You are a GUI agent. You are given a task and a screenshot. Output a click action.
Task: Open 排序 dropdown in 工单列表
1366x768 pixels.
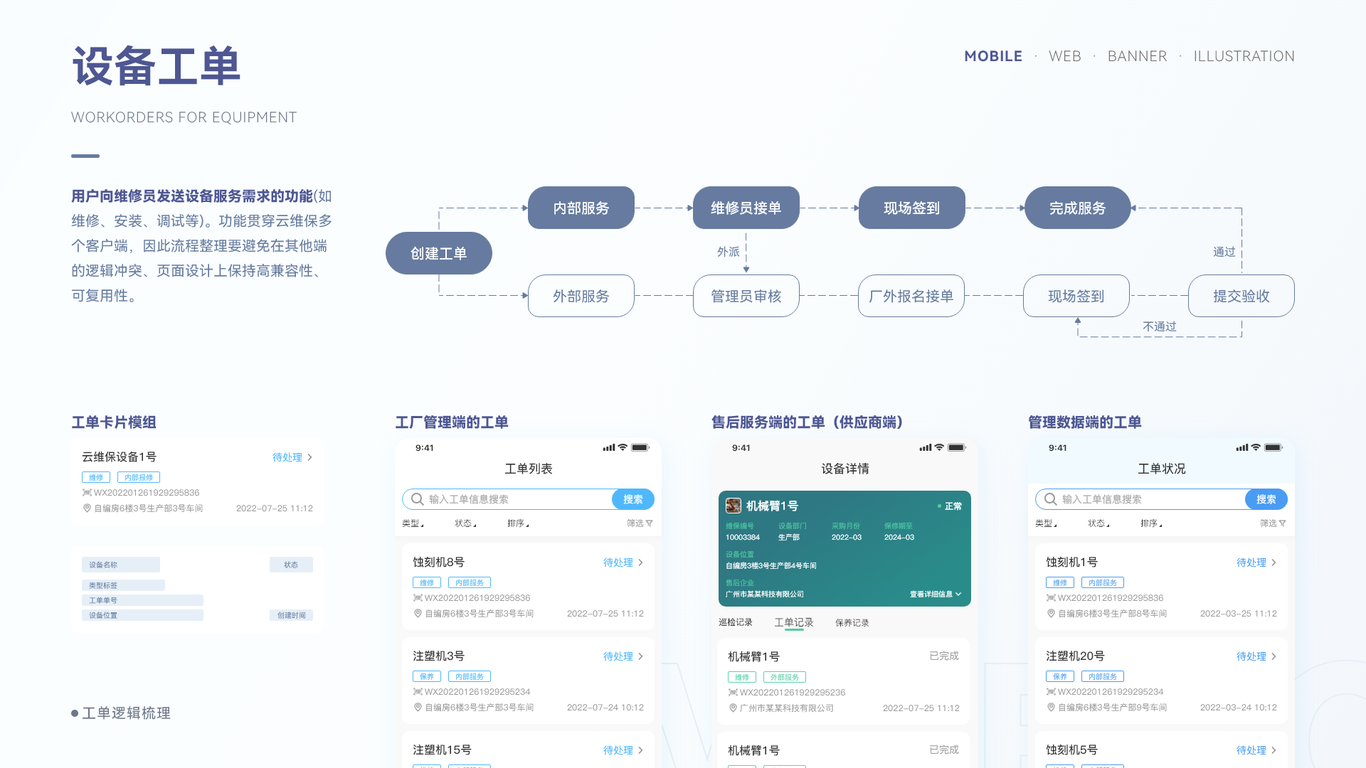click(517, 523)
